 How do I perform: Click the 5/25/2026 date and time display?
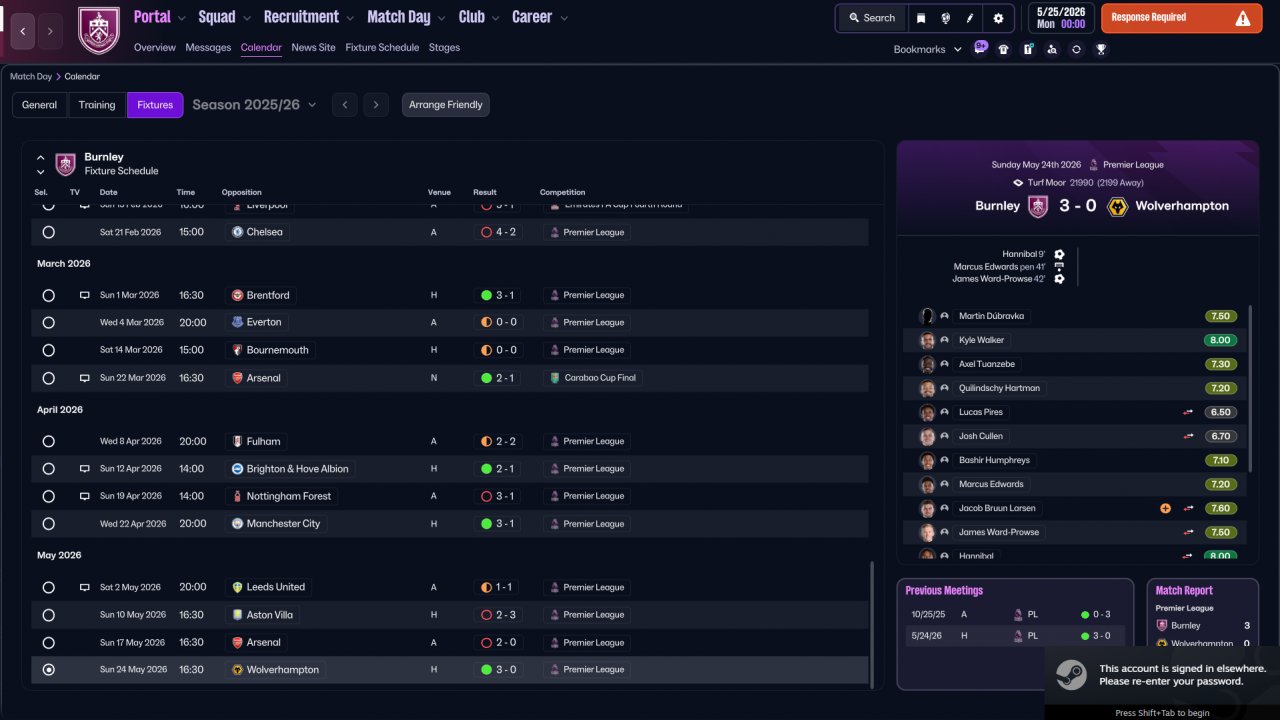1060,18
